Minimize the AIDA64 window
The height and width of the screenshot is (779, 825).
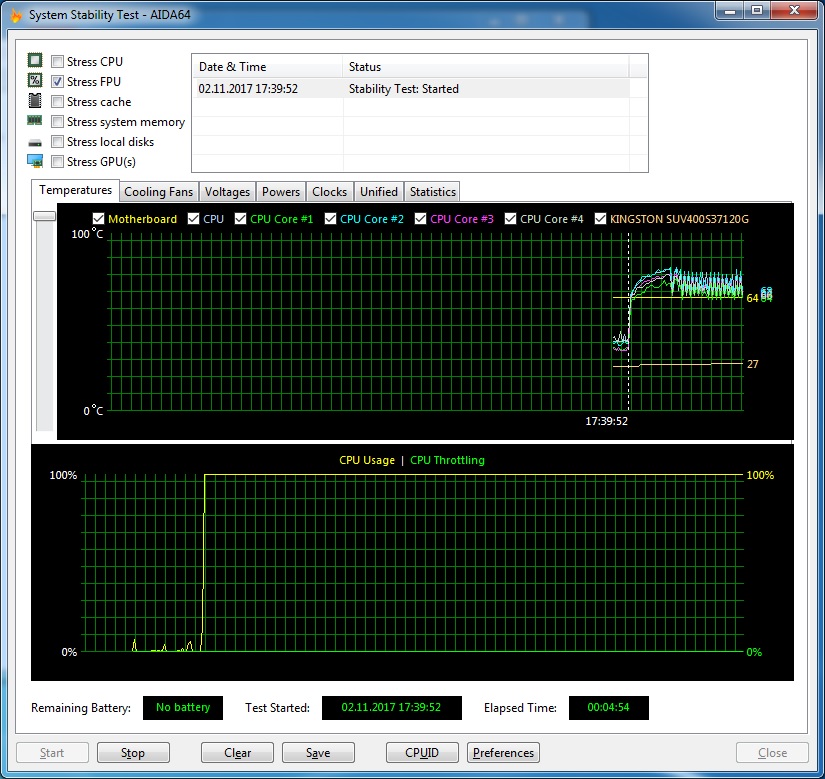click(730, 10)
